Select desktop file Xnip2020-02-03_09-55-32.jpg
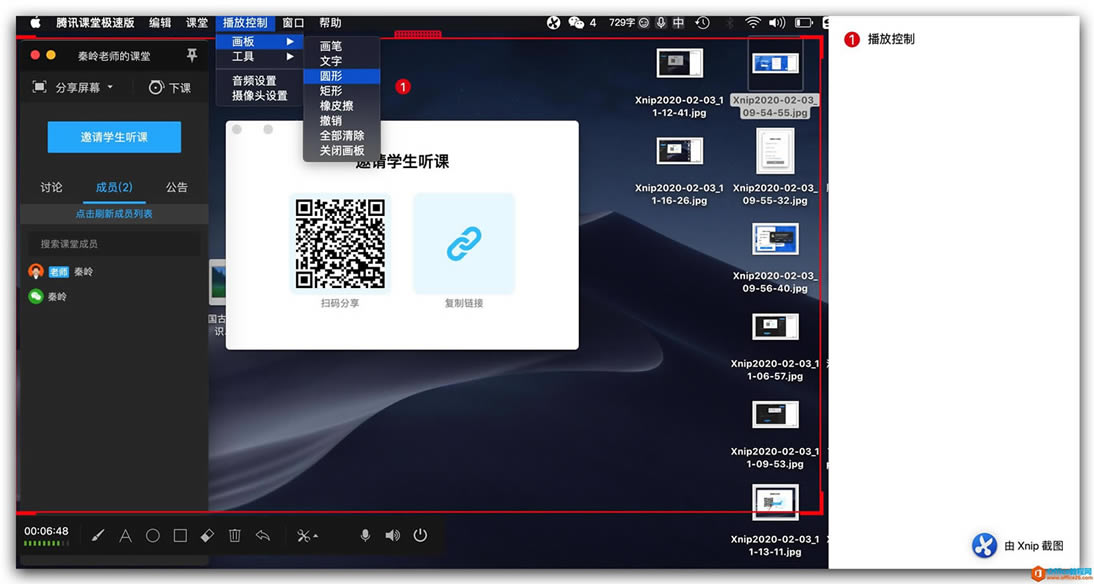 775,167
